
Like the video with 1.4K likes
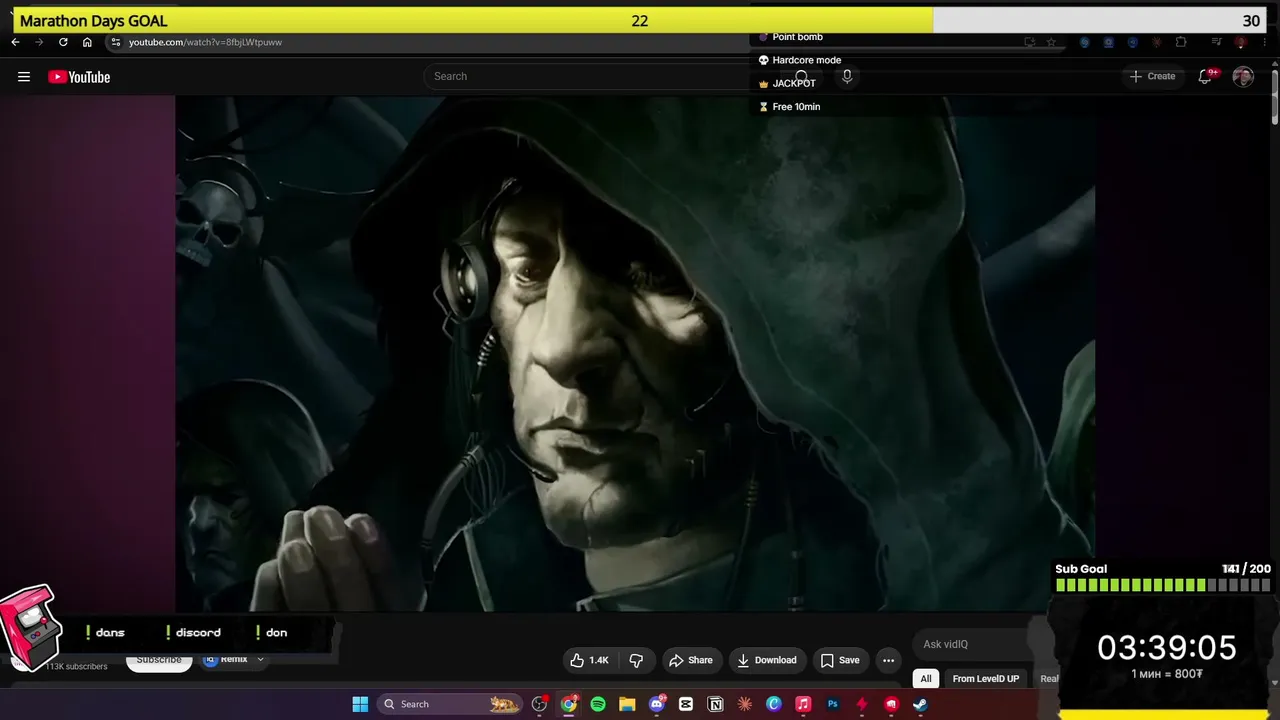589,660
